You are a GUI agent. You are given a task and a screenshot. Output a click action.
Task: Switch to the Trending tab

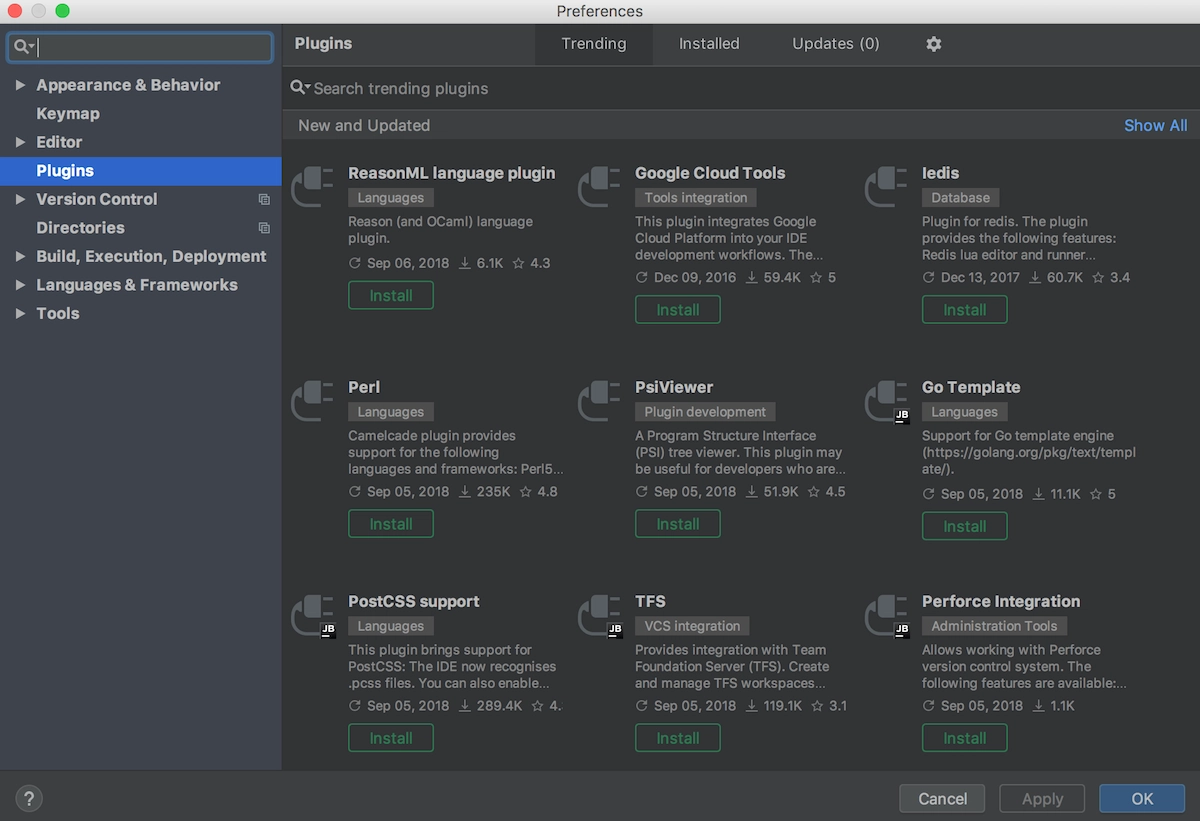tap(594, 44)
